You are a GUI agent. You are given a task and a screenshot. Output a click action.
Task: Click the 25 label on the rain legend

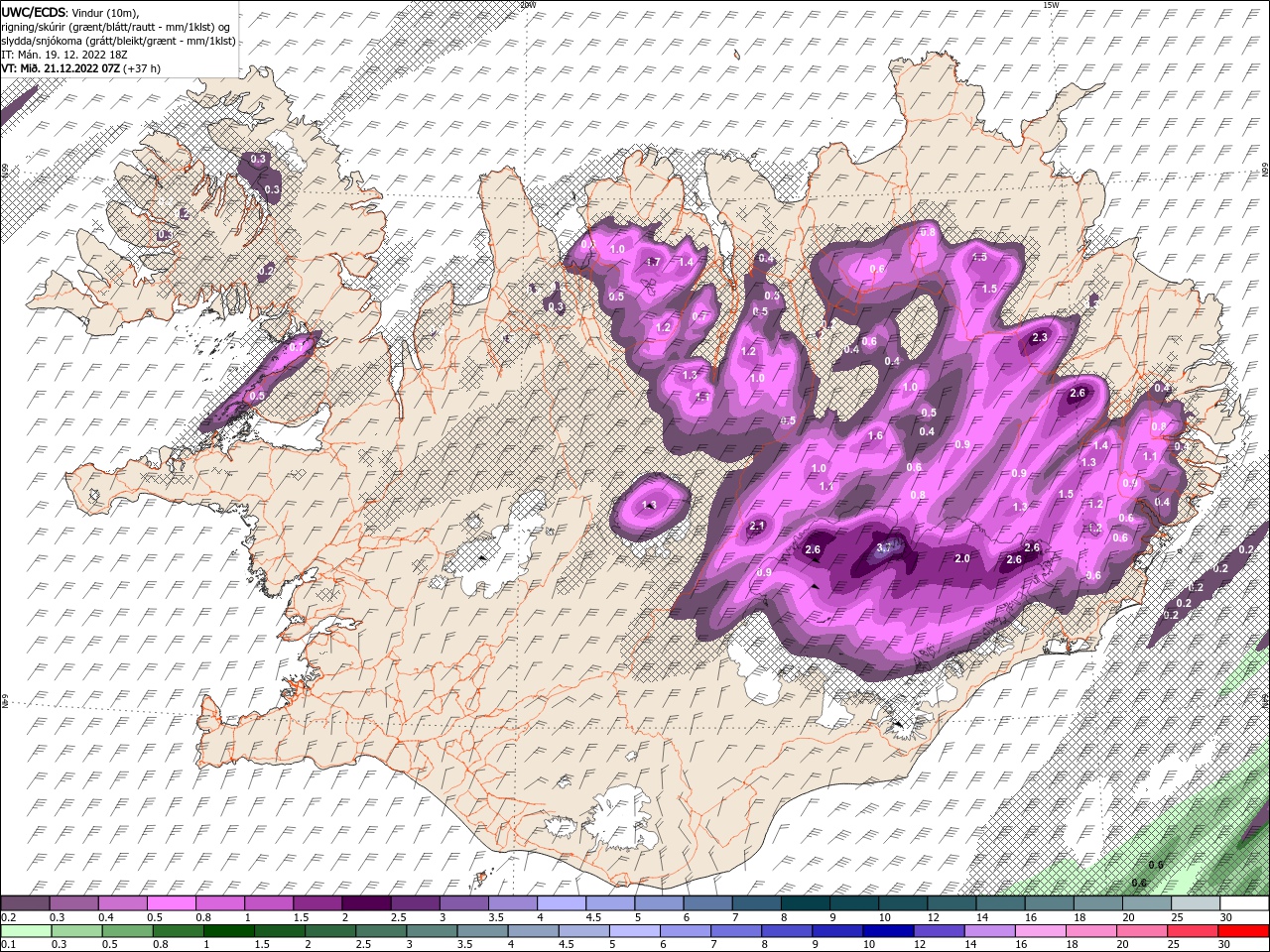(x=1173, y=944)
